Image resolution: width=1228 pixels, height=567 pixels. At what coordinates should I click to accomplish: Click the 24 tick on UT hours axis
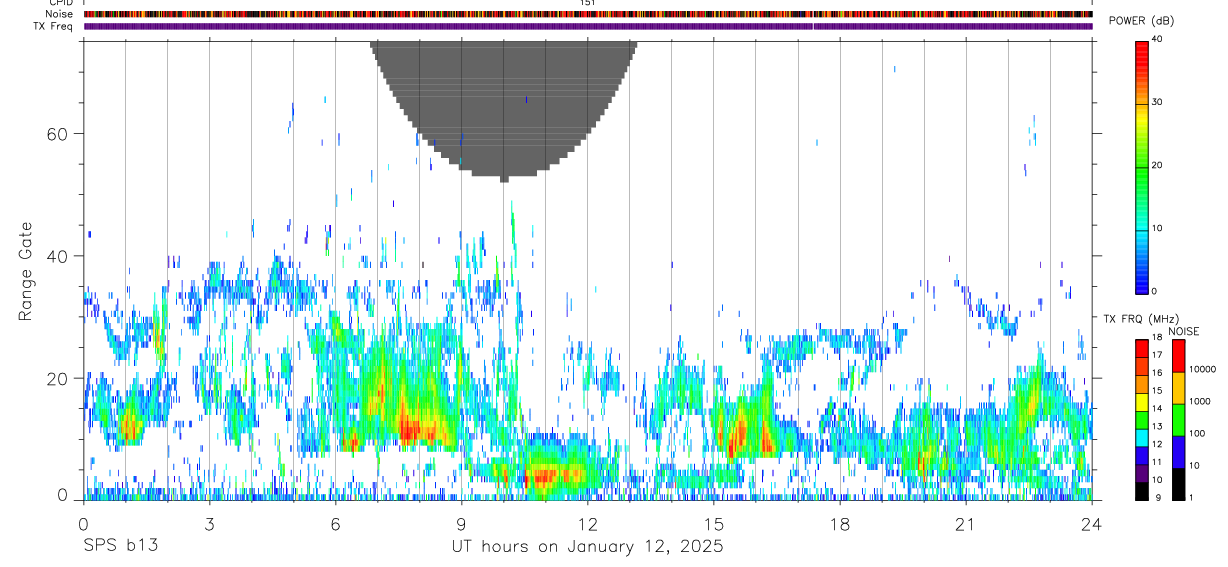1091,523
